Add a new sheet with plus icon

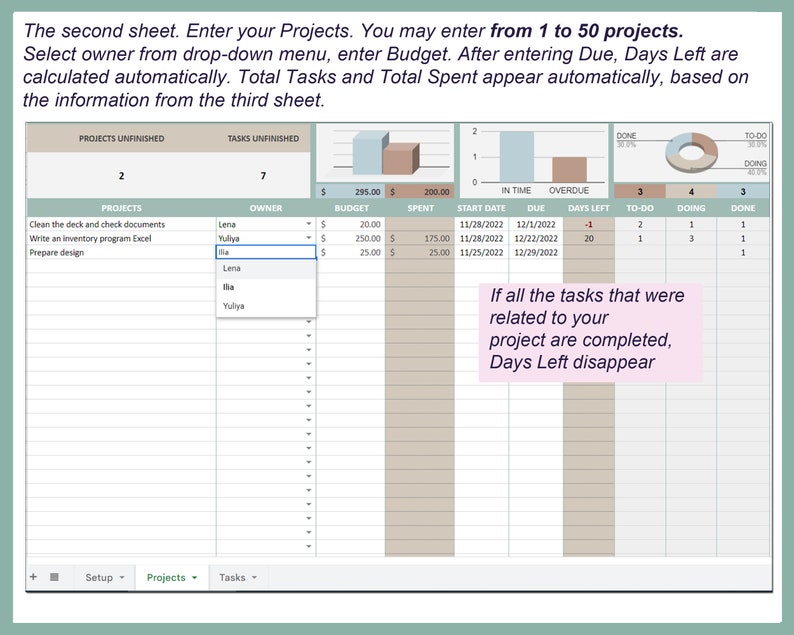click(x=33, y=577)
